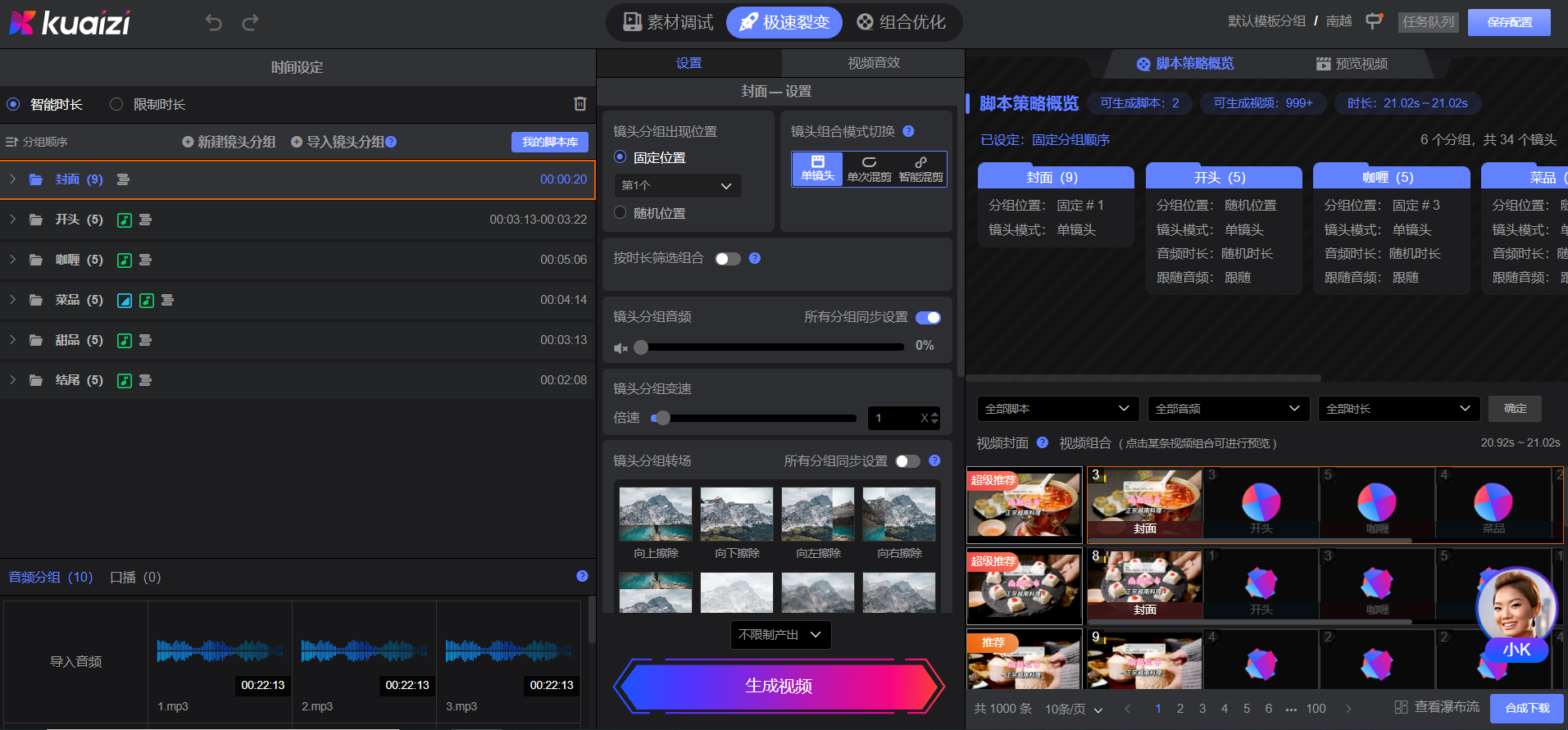
Task: Open the 全部脚本 filter dropdown
Action: tap(1058, 409)
